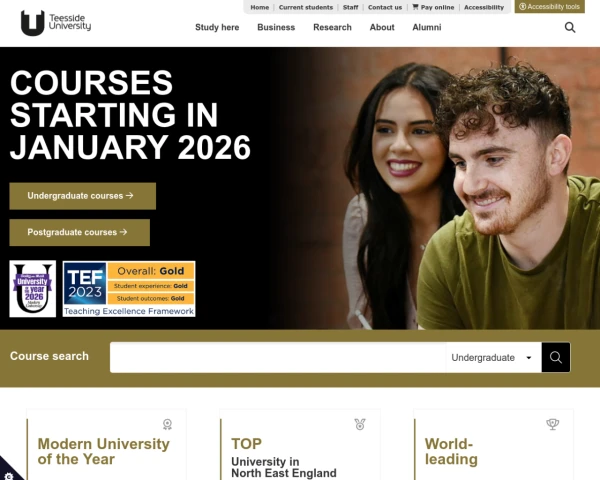Image resolution: width=600 pixels, height=480 pixels.
Task: Open the Pay online cart link
Action: [433, 7]
